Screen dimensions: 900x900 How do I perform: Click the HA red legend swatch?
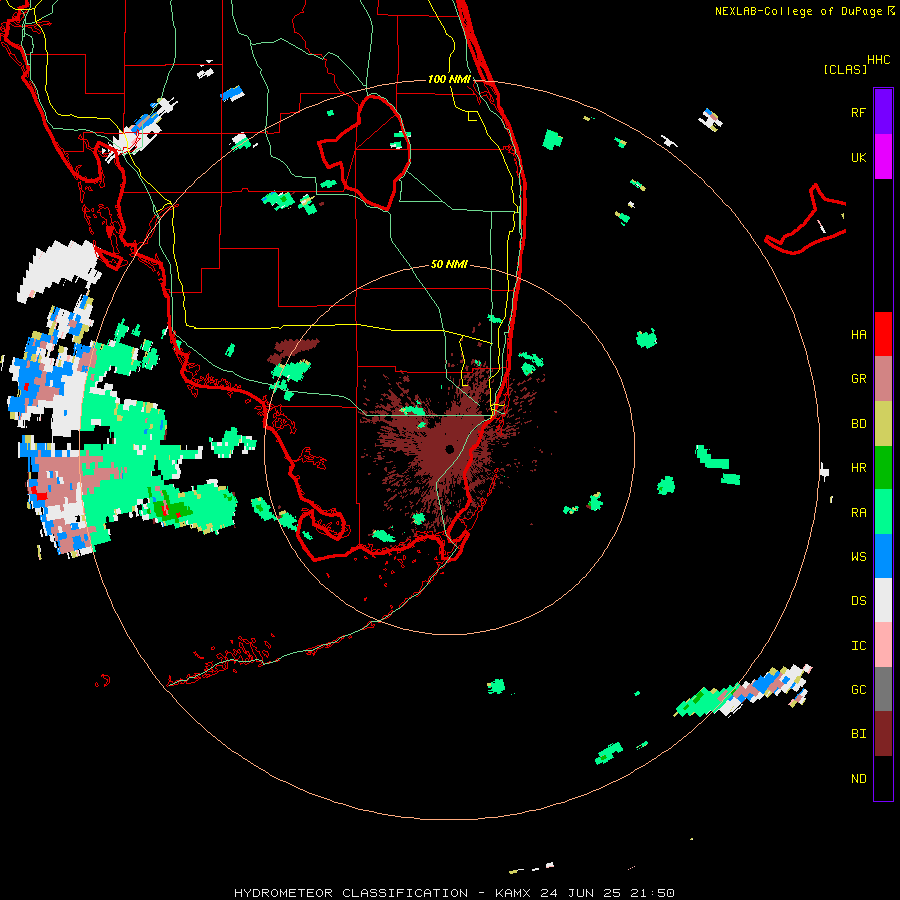point(883,334)
